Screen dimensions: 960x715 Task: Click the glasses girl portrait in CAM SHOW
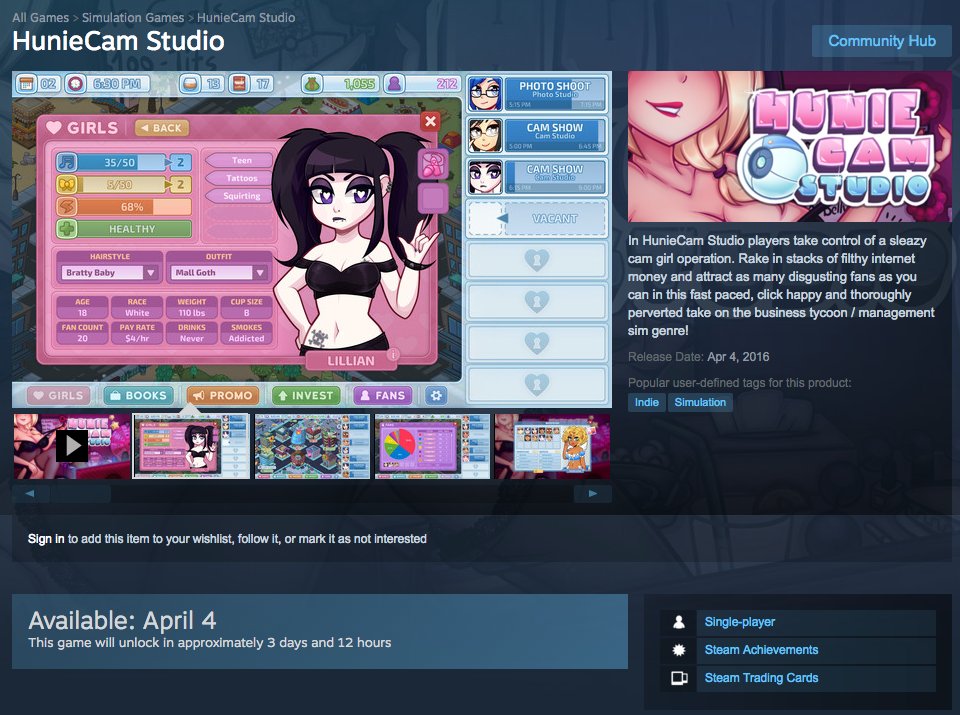pyautogui.click(x=486, y=135)
